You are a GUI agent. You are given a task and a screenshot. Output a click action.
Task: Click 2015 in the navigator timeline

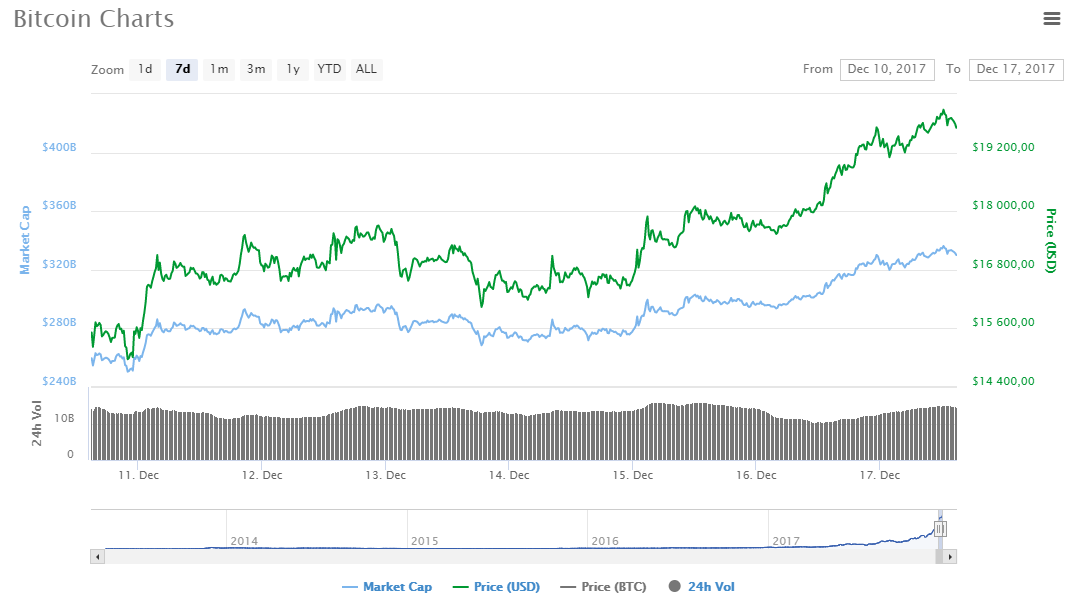(425, 541)
